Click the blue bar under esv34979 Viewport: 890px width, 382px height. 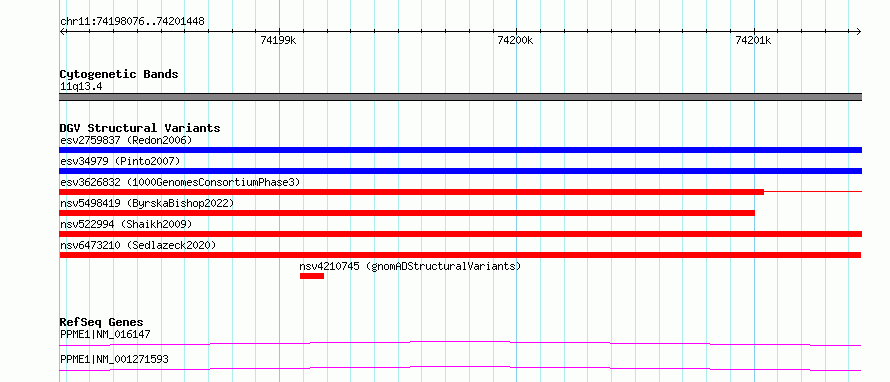(x=460, y=171)
